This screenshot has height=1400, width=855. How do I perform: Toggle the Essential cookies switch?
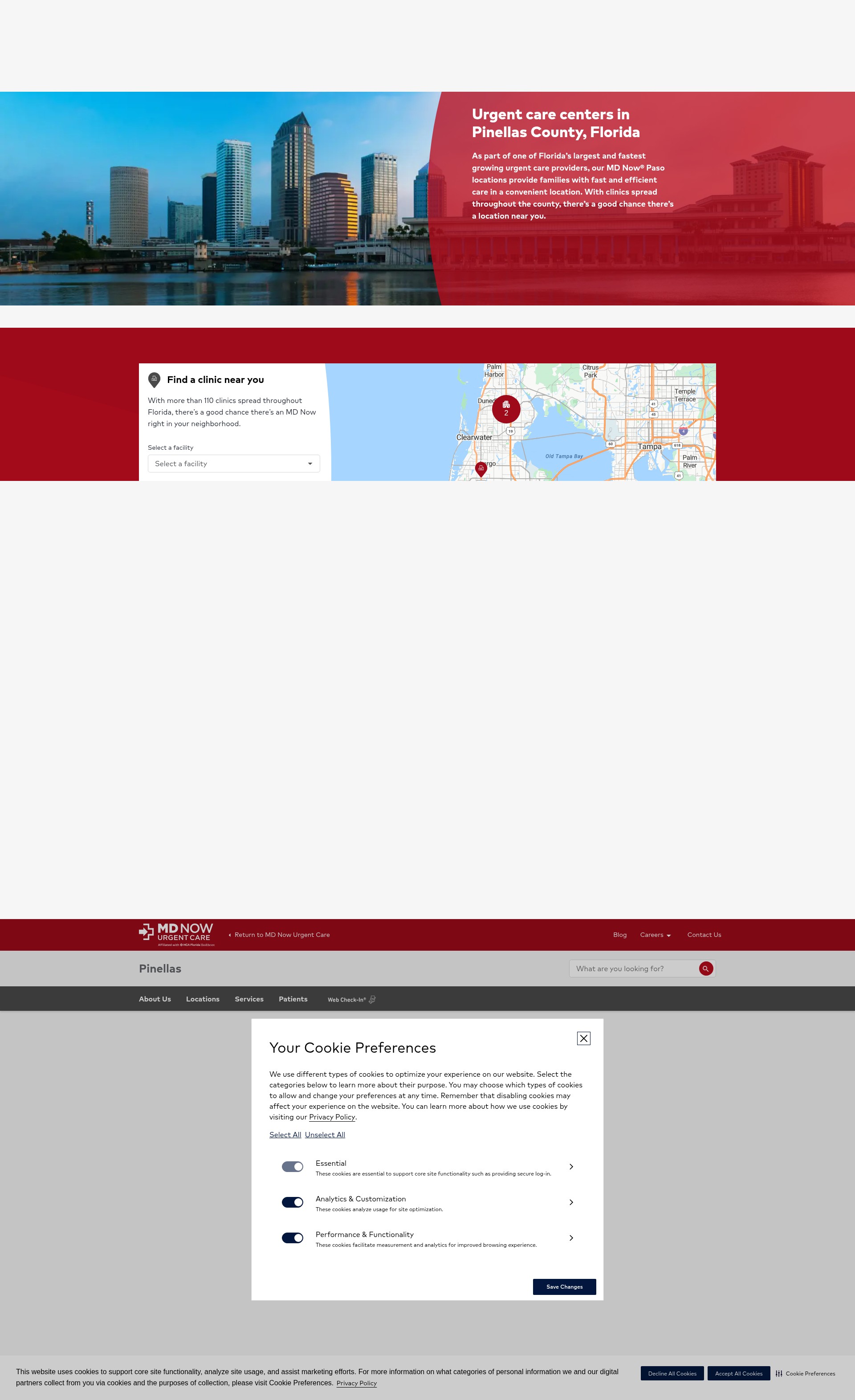pos(293,1167)
